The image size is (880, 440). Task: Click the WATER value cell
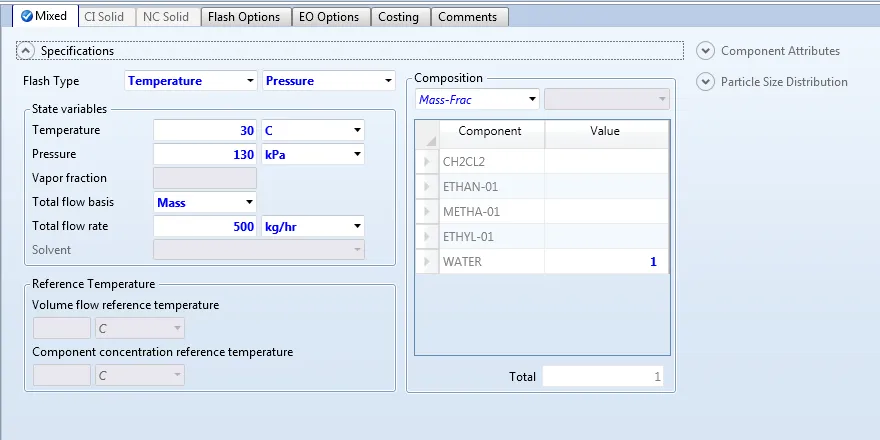click(606, 262)
